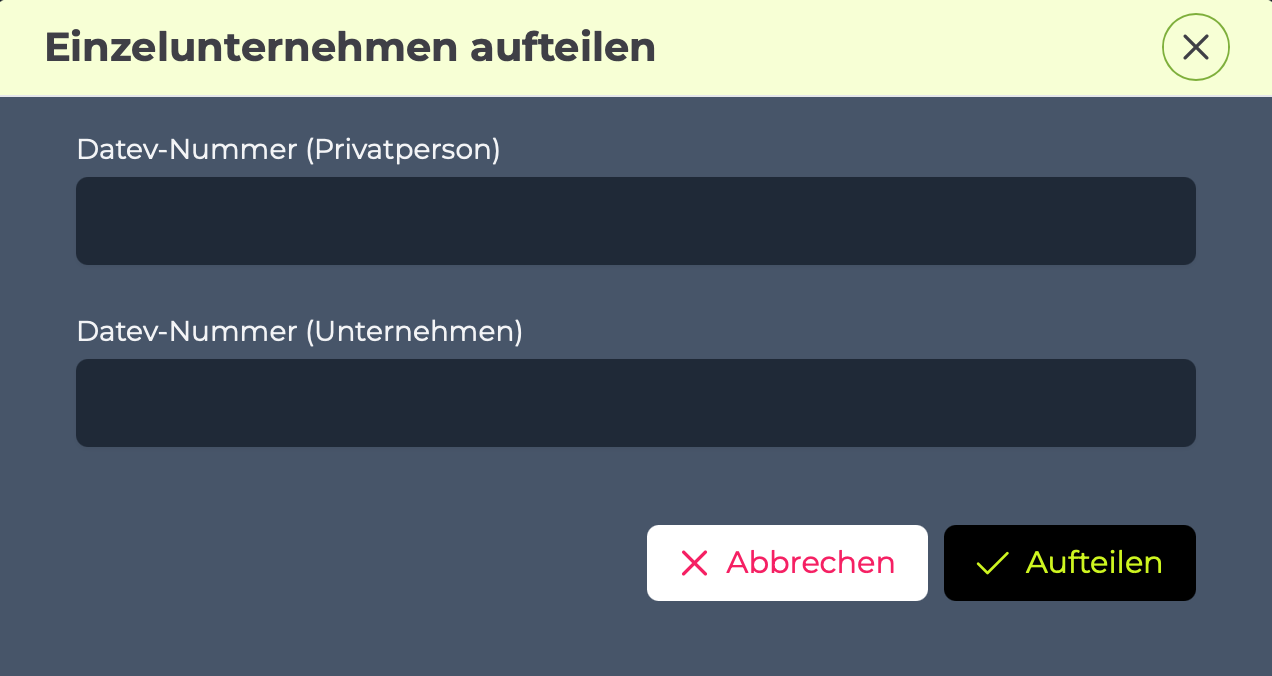Close the Einzelunternehmen aufteilen dialog

[x=1195, y=47]
